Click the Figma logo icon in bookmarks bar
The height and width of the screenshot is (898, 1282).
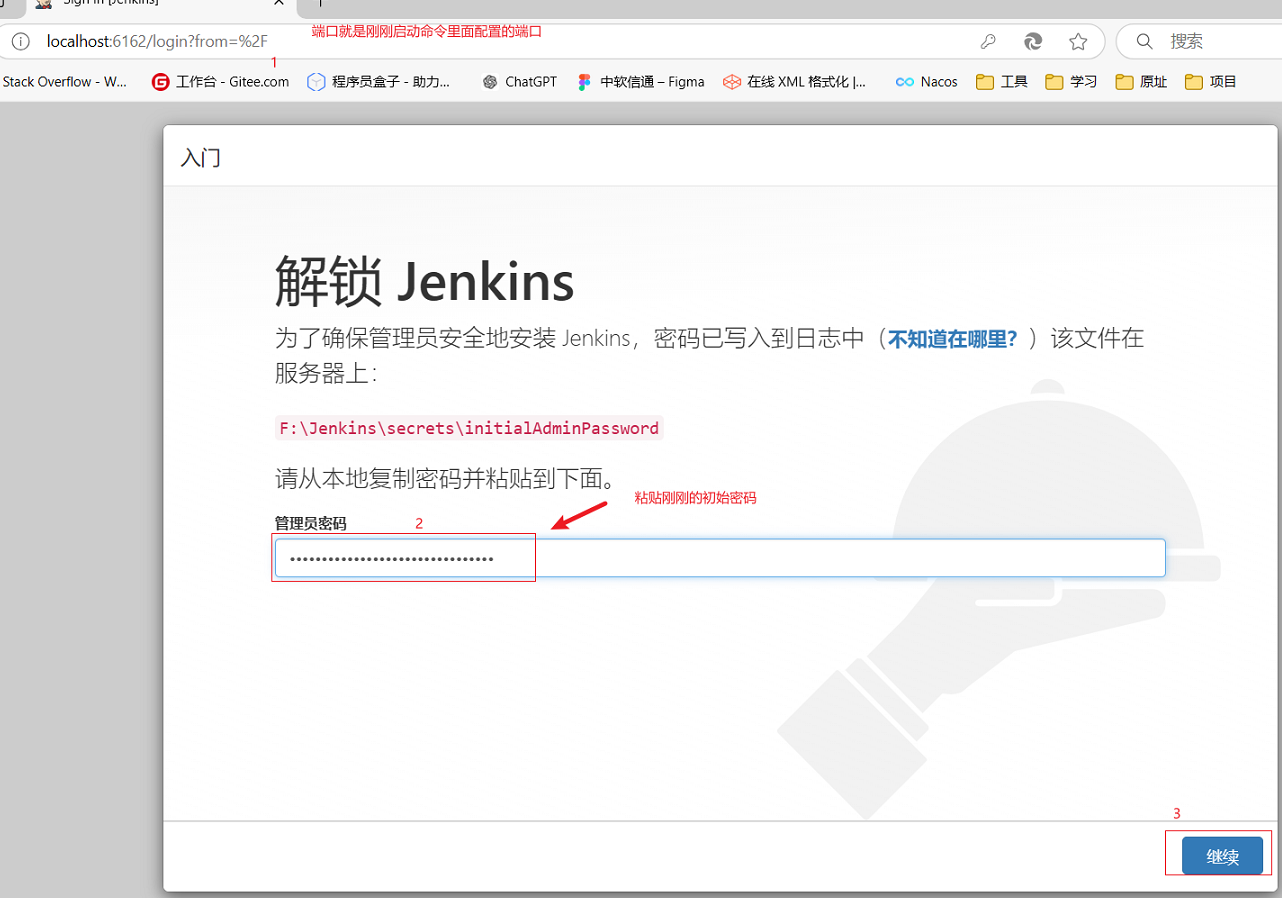[585, 82]
